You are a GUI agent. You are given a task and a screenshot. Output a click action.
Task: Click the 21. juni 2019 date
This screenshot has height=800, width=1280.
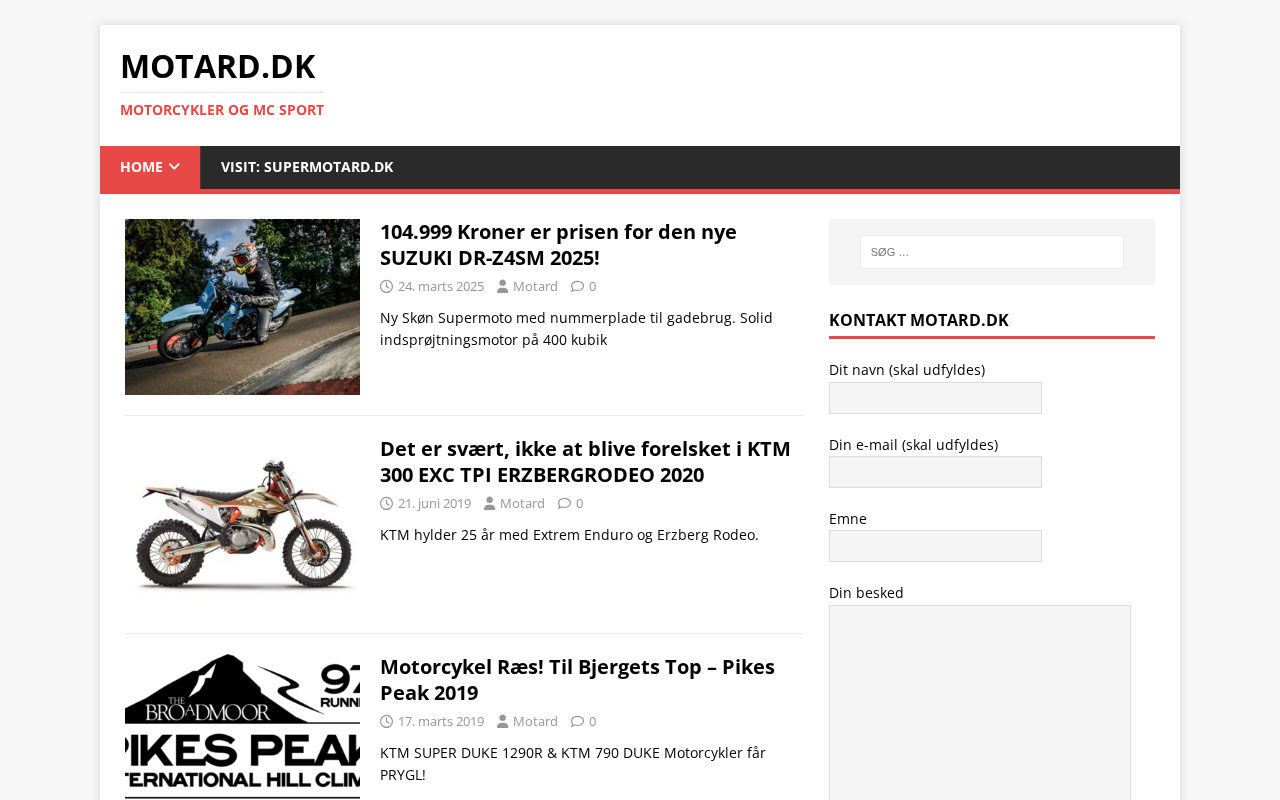[434, 503]
